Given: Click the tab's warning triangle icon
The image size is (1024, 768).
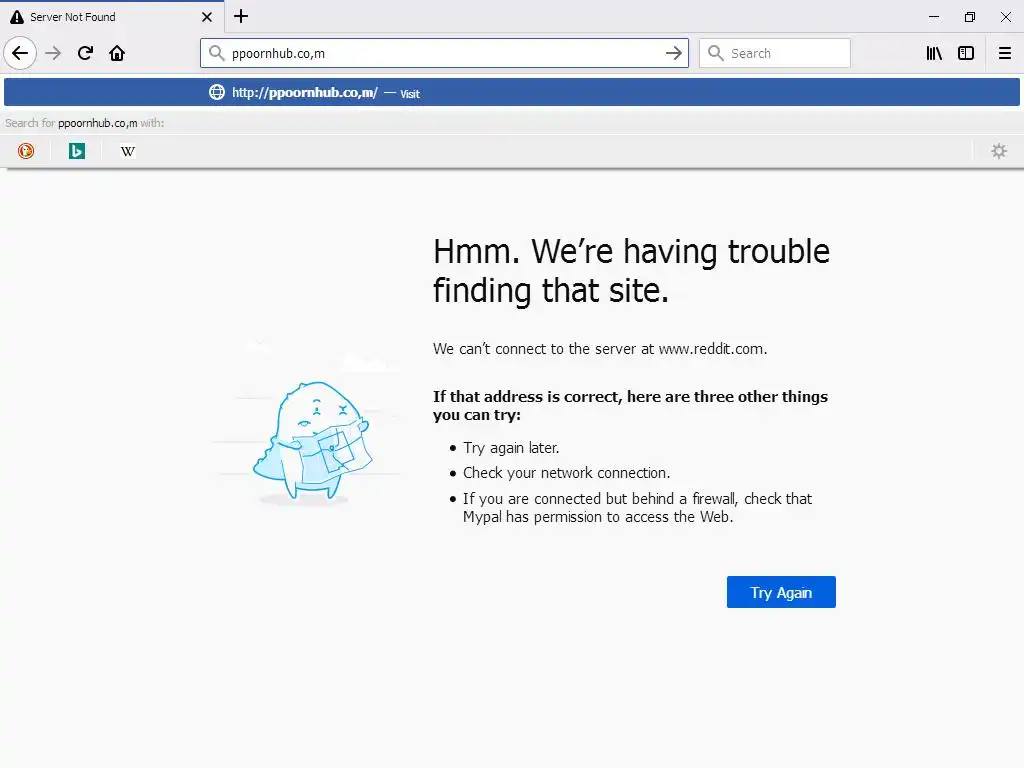Looking at the screenshot, I should pos(17,17).
